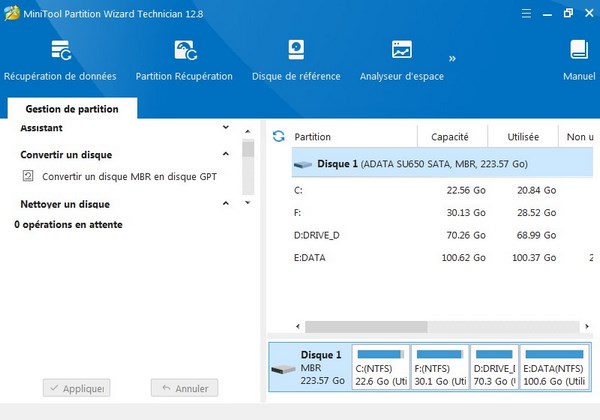Click the horizontal scrollbar thumb
This screenshot has height=420, width=600.
click(366, 327)
